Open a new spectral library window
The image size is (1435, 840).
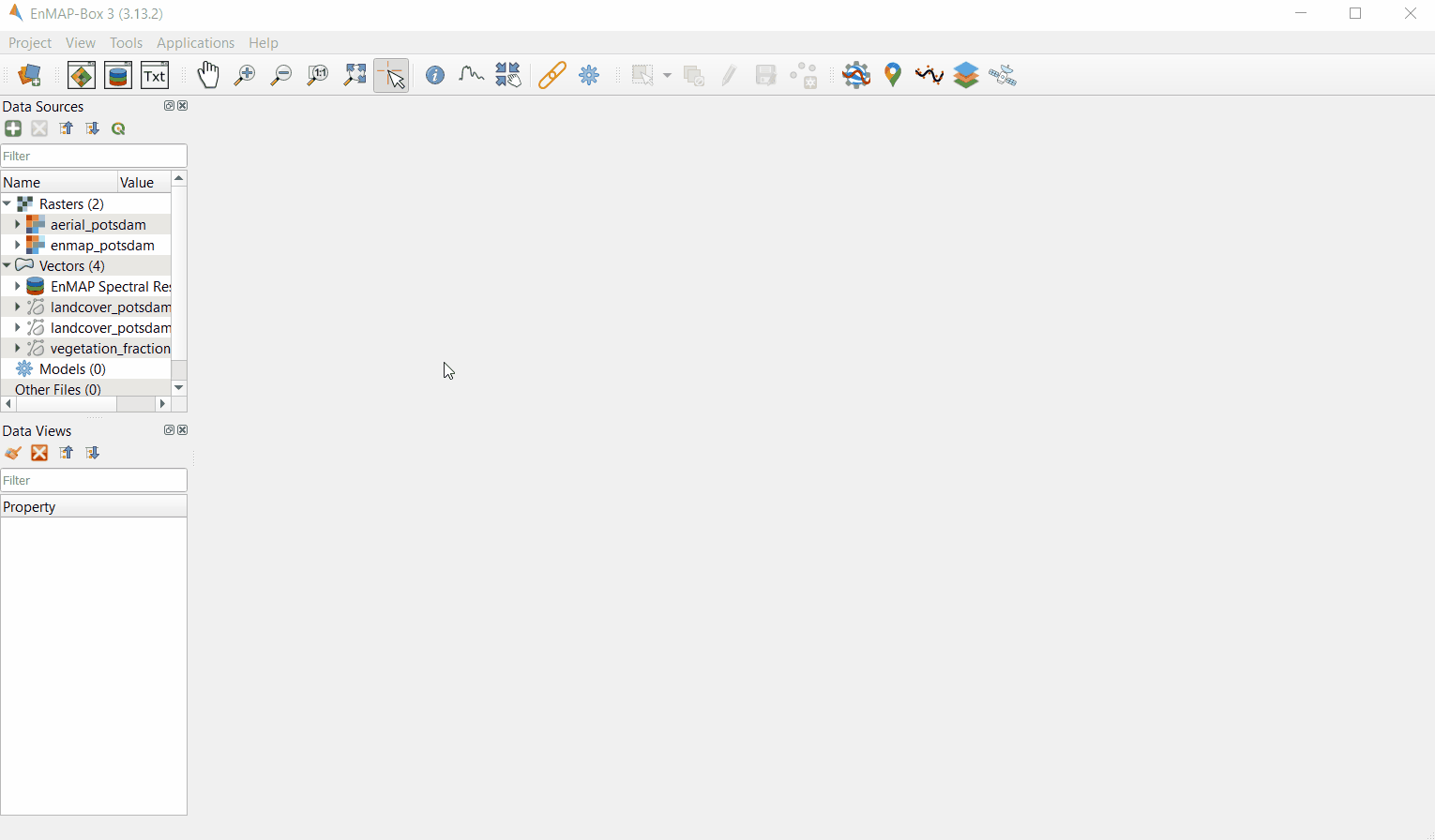(x=118, y=75)
